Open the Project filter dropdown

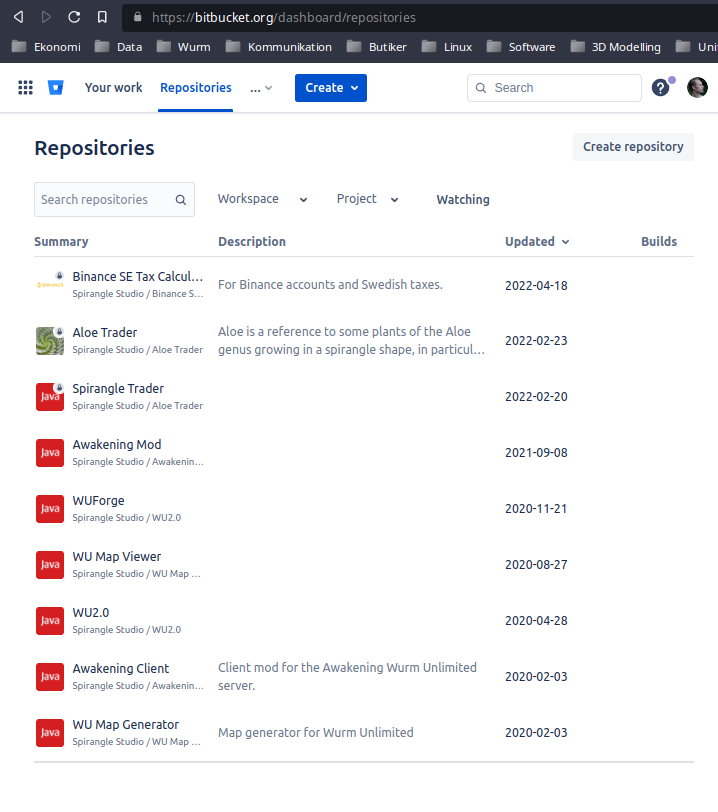click(367, 199)
